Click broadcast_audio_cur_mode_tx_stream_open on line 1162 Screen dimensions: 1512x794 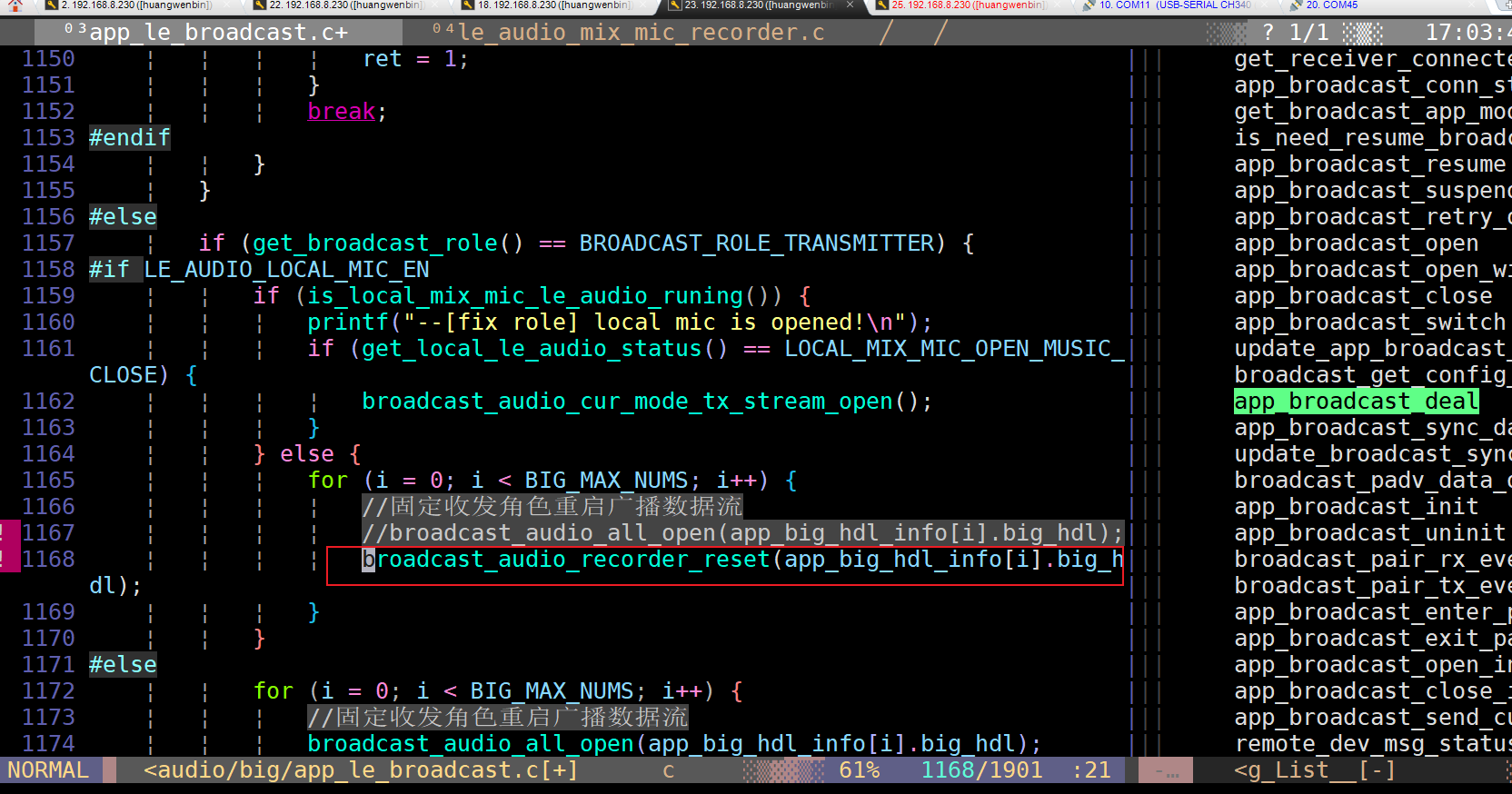pyautogui.click(x=627, y=402)
